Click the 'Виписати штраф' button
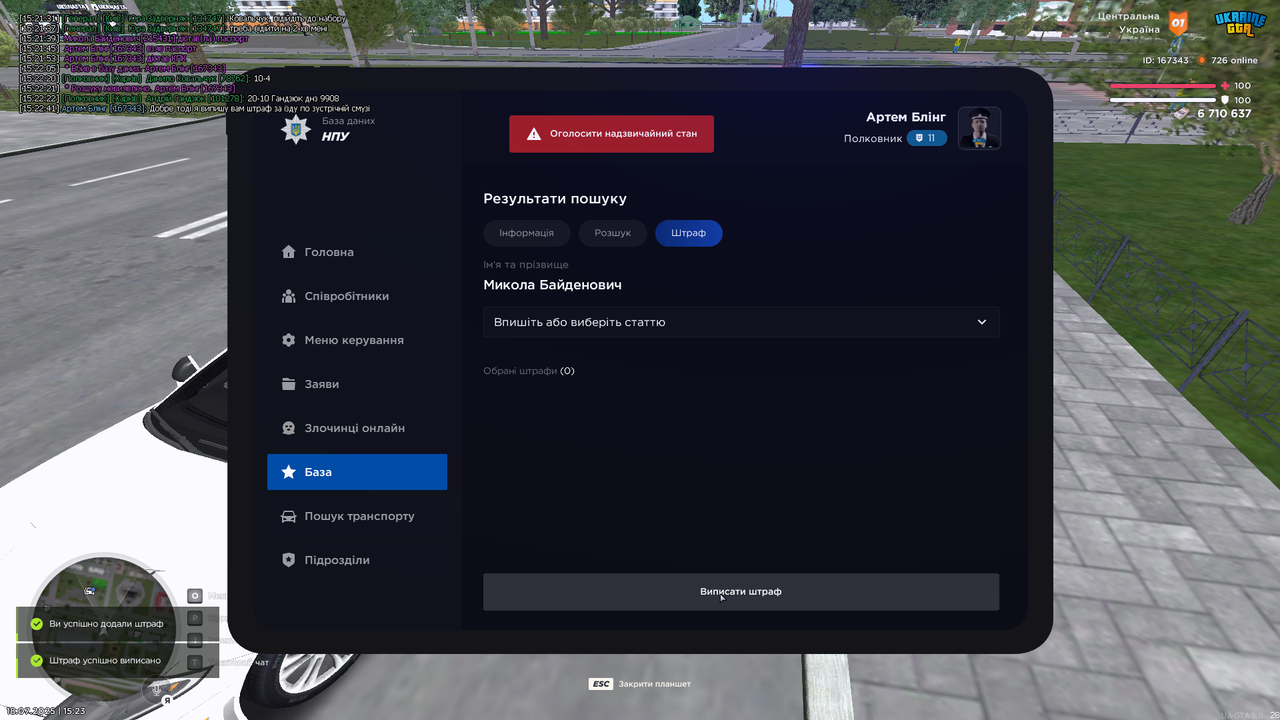Image resolution: width=1280 pixels, height=720 pixels. [741, 592]
